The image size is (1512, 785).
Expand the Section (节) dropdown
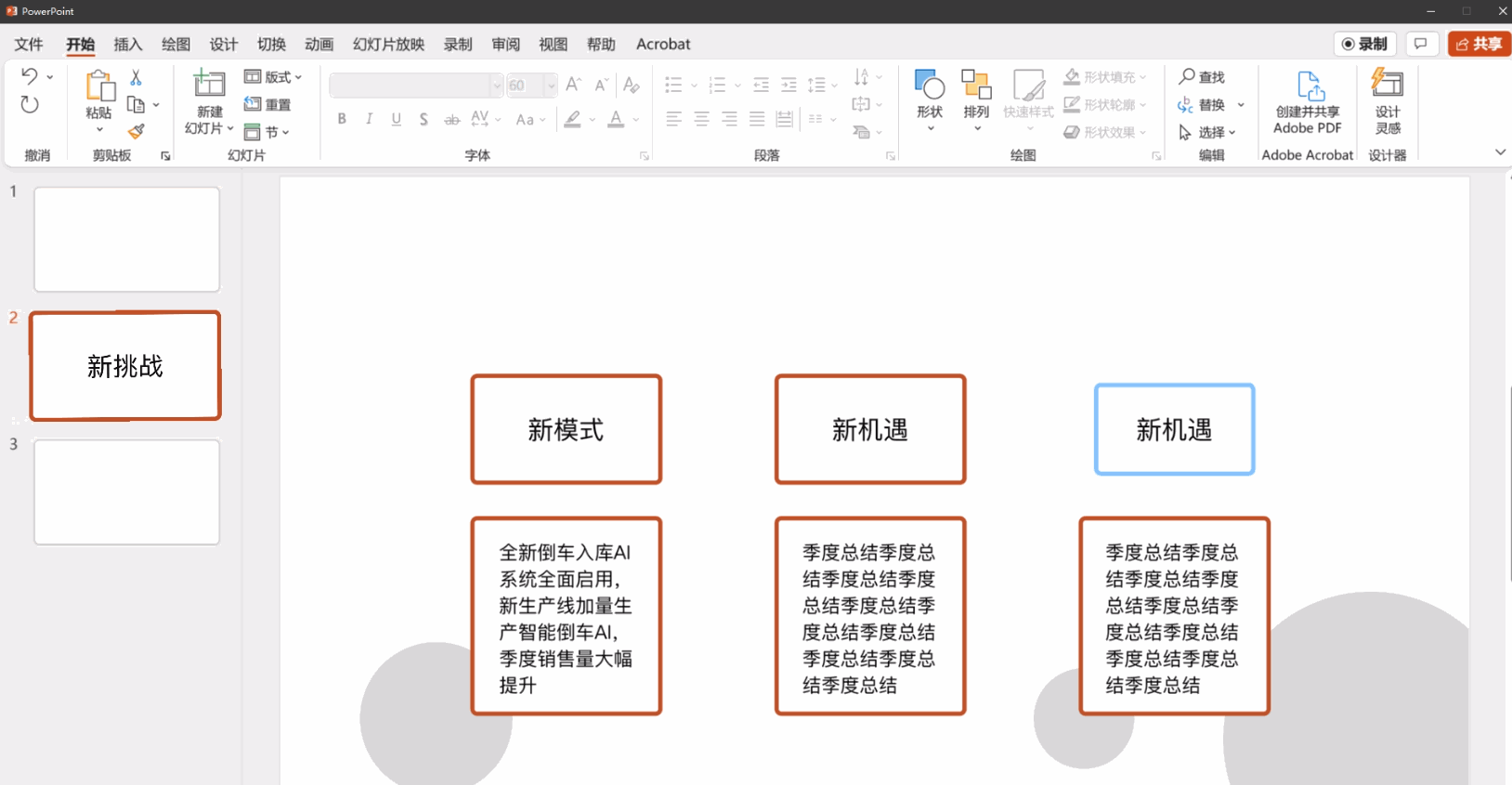(x=267, y=132)
